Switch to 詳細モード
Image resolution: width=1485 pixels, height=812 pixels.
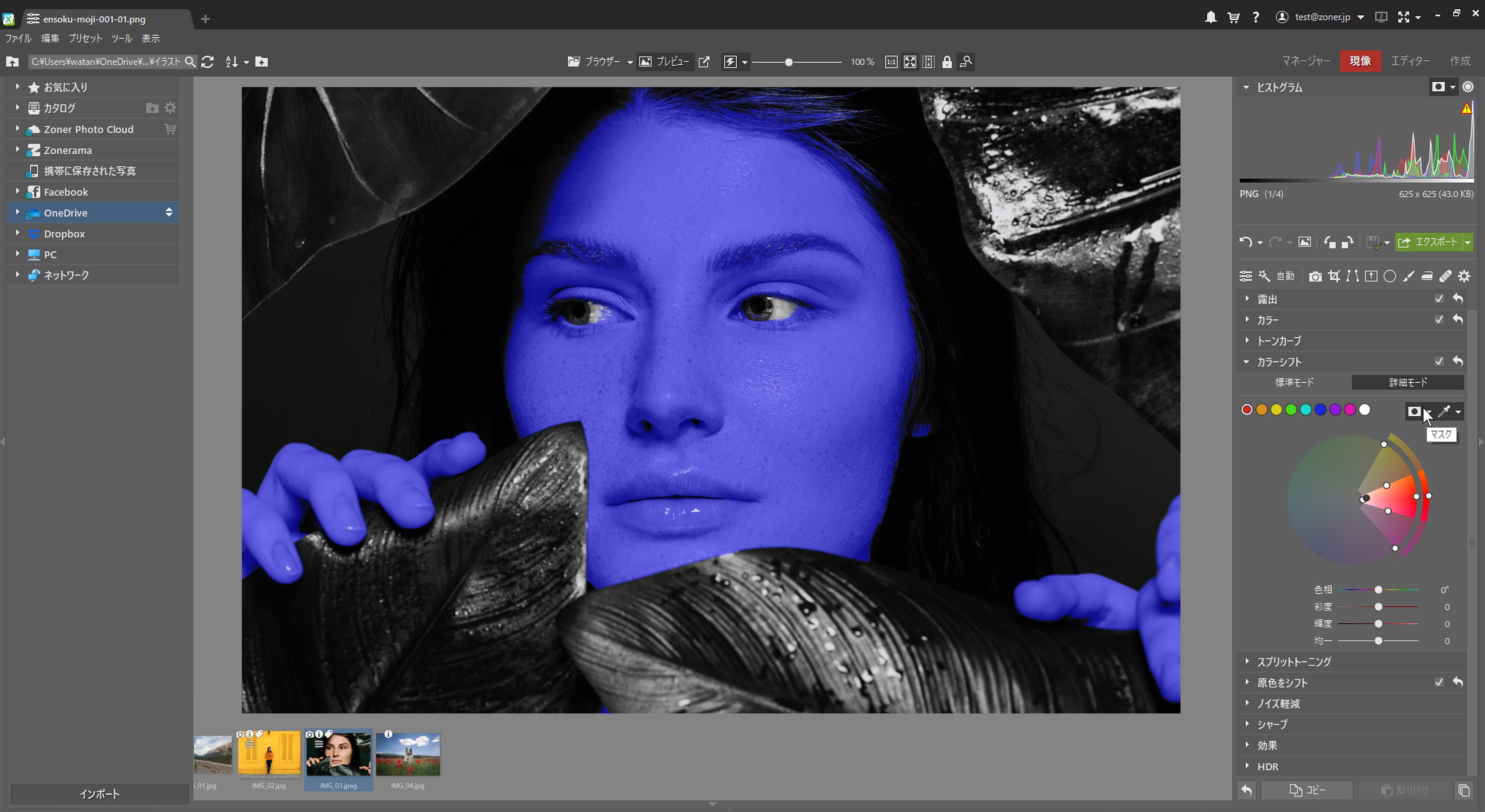[1408, 382]
